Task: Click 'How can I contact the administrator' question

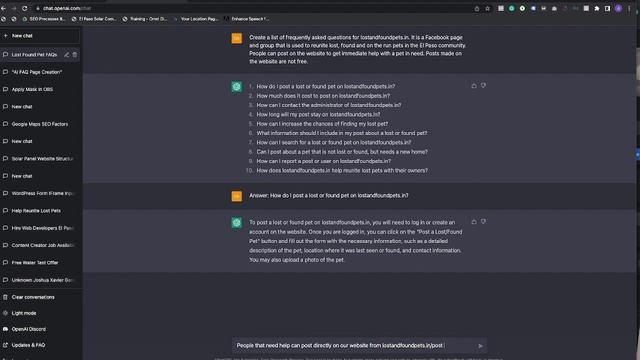Action: coord(329,105)
